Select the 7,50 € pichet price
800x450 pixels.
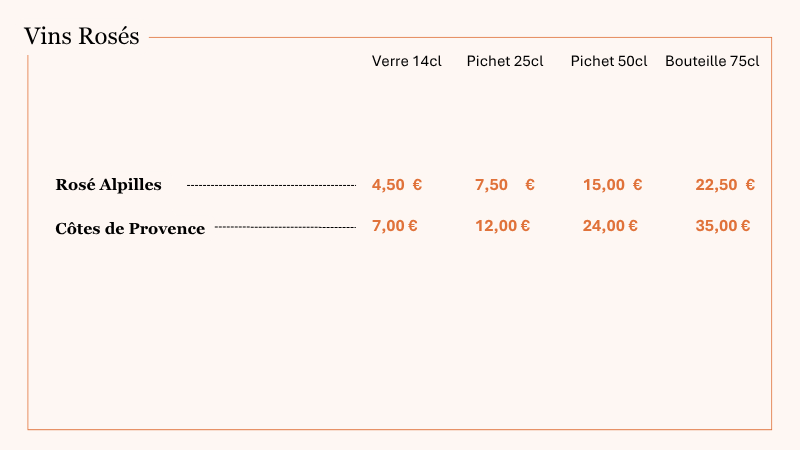[505, 185]
